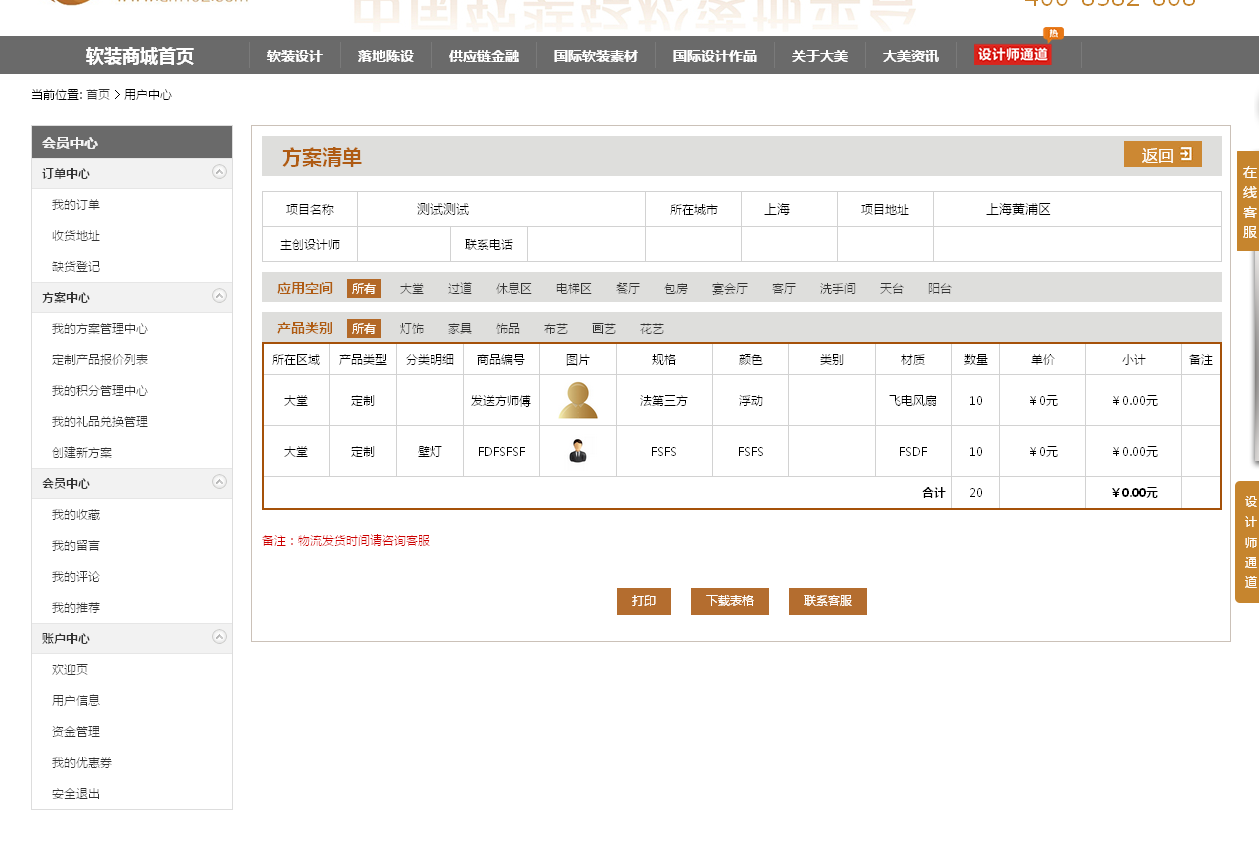Click the businessman product thumbnail
The width and height of the screenshot is (1259, 851).
(578, 451)
